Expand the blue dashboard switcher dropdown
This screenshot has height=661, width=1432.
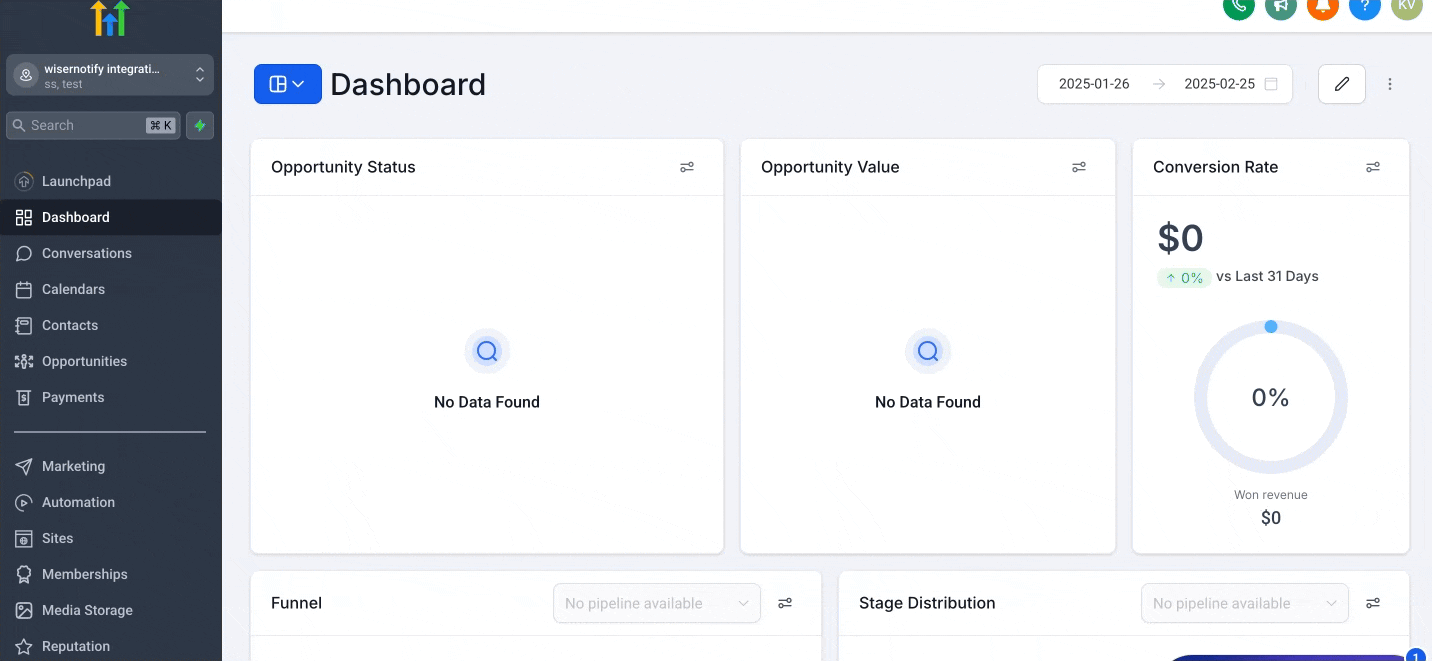point(288,84)
